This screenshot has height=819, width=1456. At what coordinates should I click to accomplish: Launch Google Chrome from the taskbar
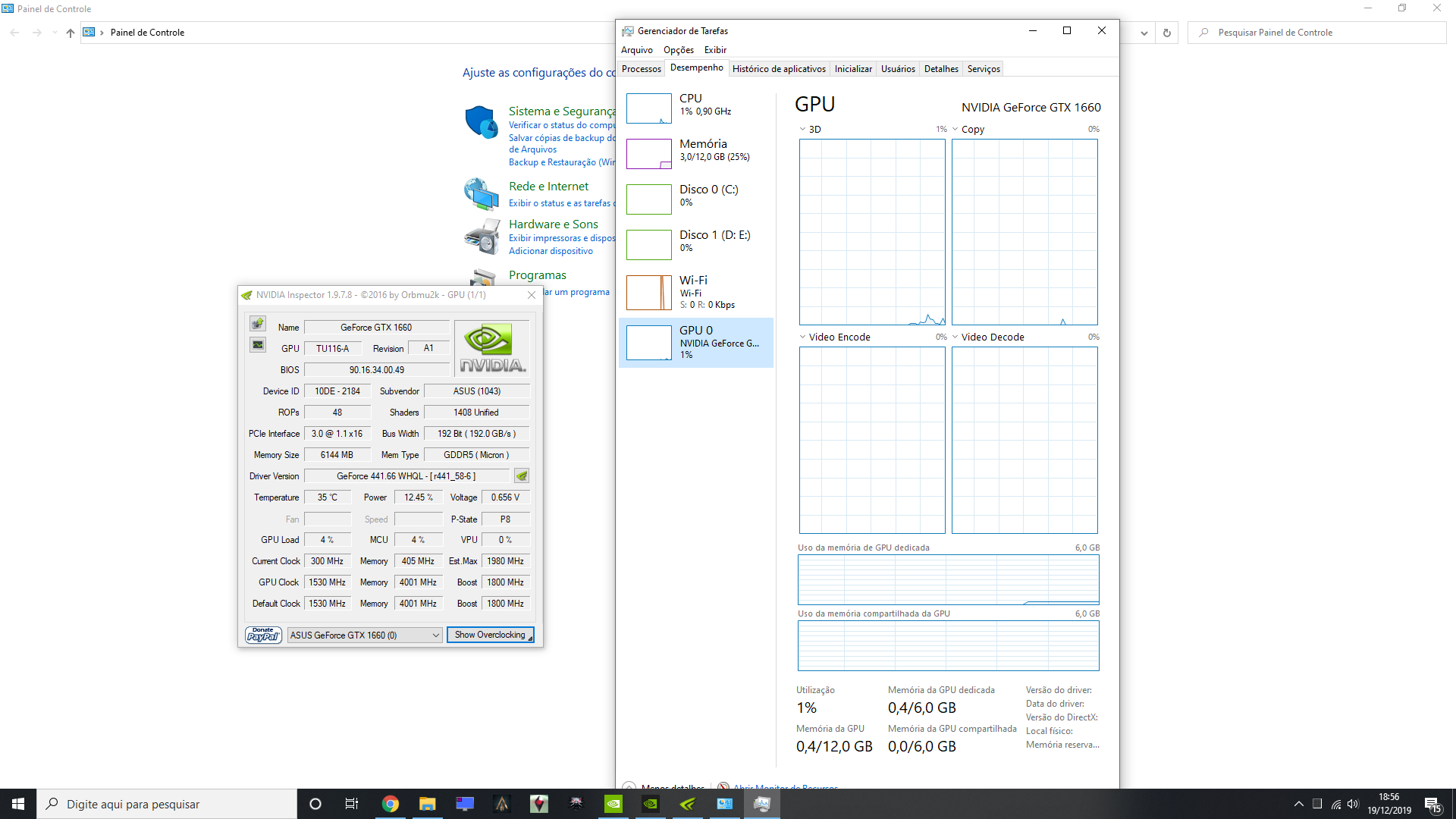tap(390, 804)
